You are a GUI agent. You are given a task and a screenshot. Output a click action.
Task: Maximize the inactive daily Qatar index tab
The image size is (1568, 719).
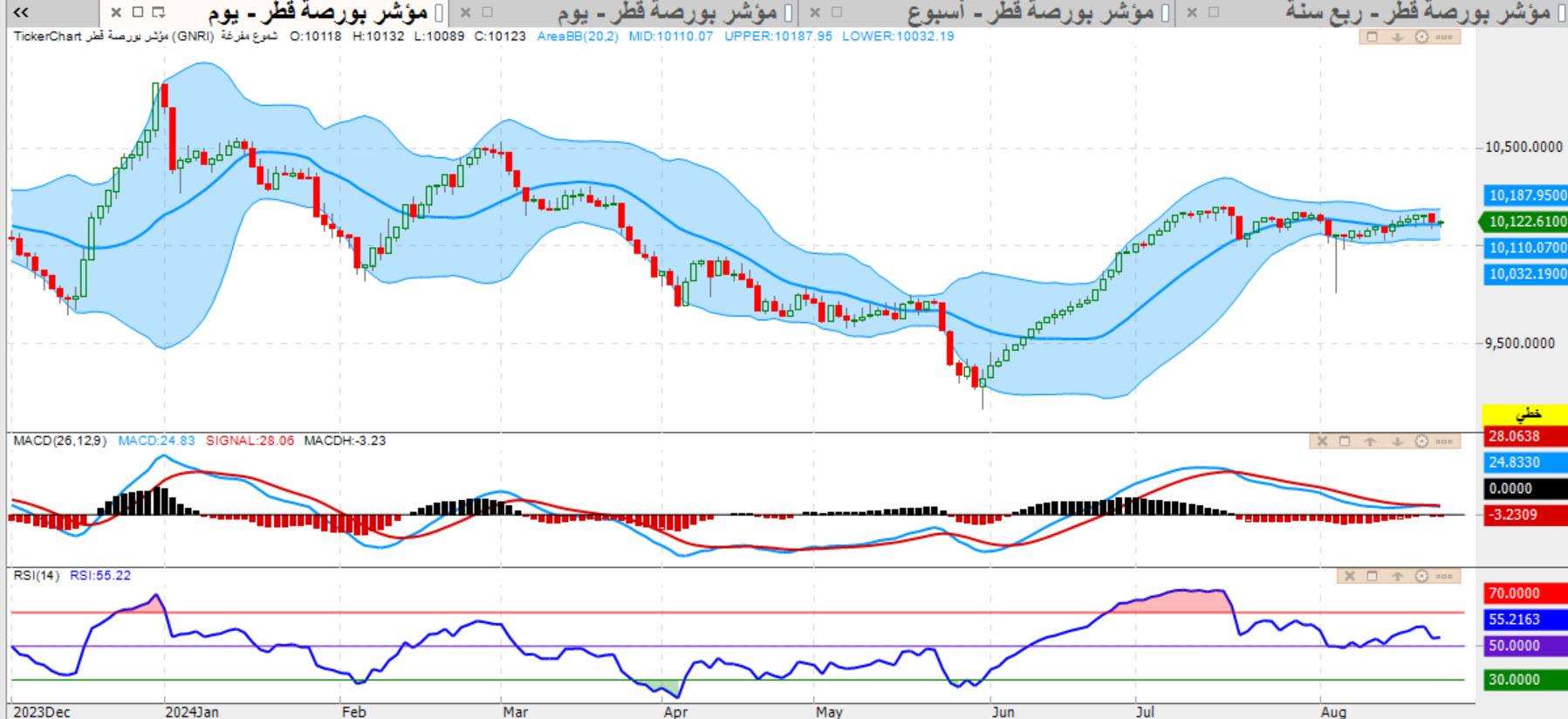[x=487, y=12]
